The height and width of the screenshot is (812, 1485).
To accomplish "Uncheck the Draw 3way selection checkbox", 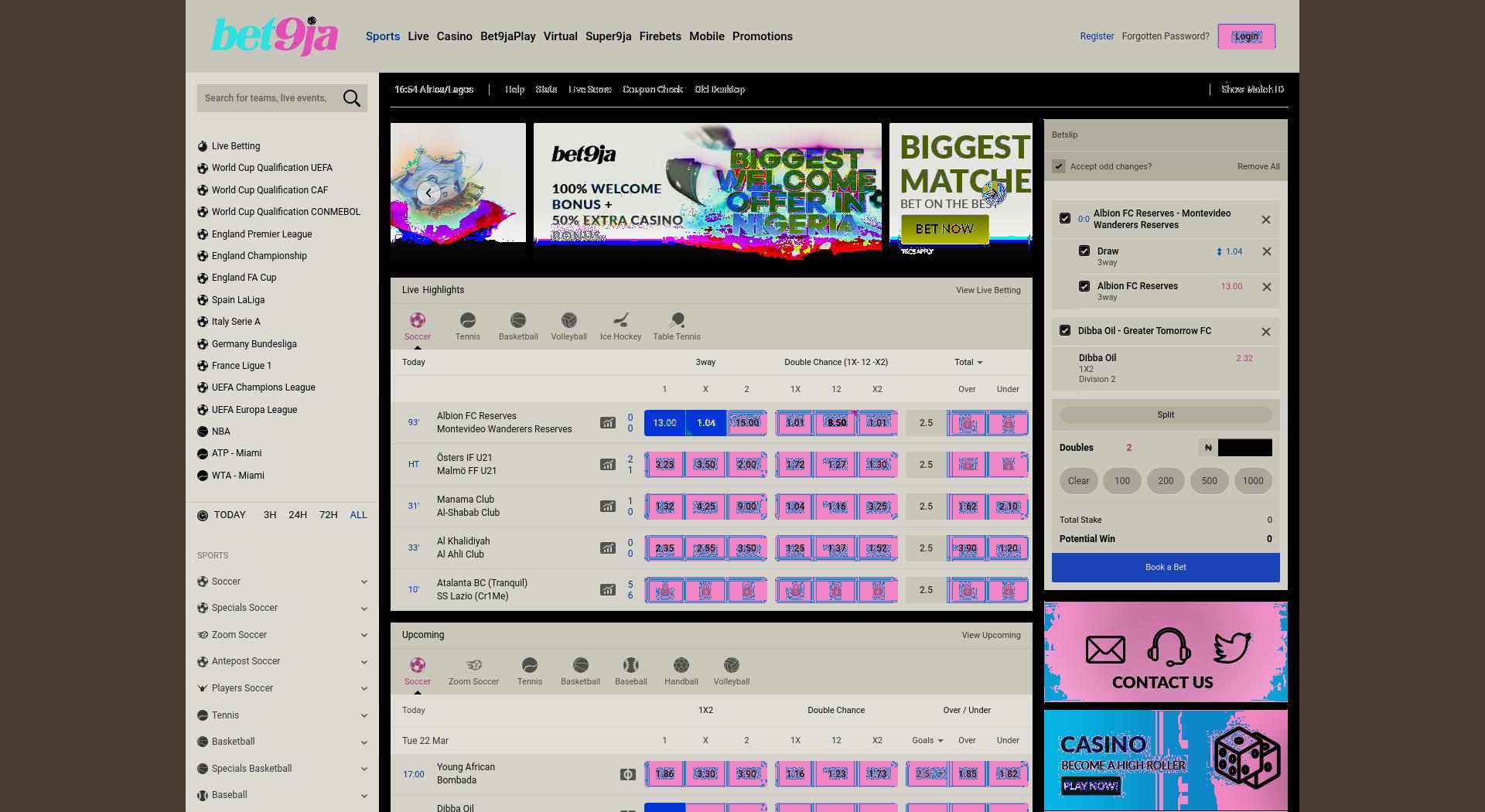I will coord(1084,251).
